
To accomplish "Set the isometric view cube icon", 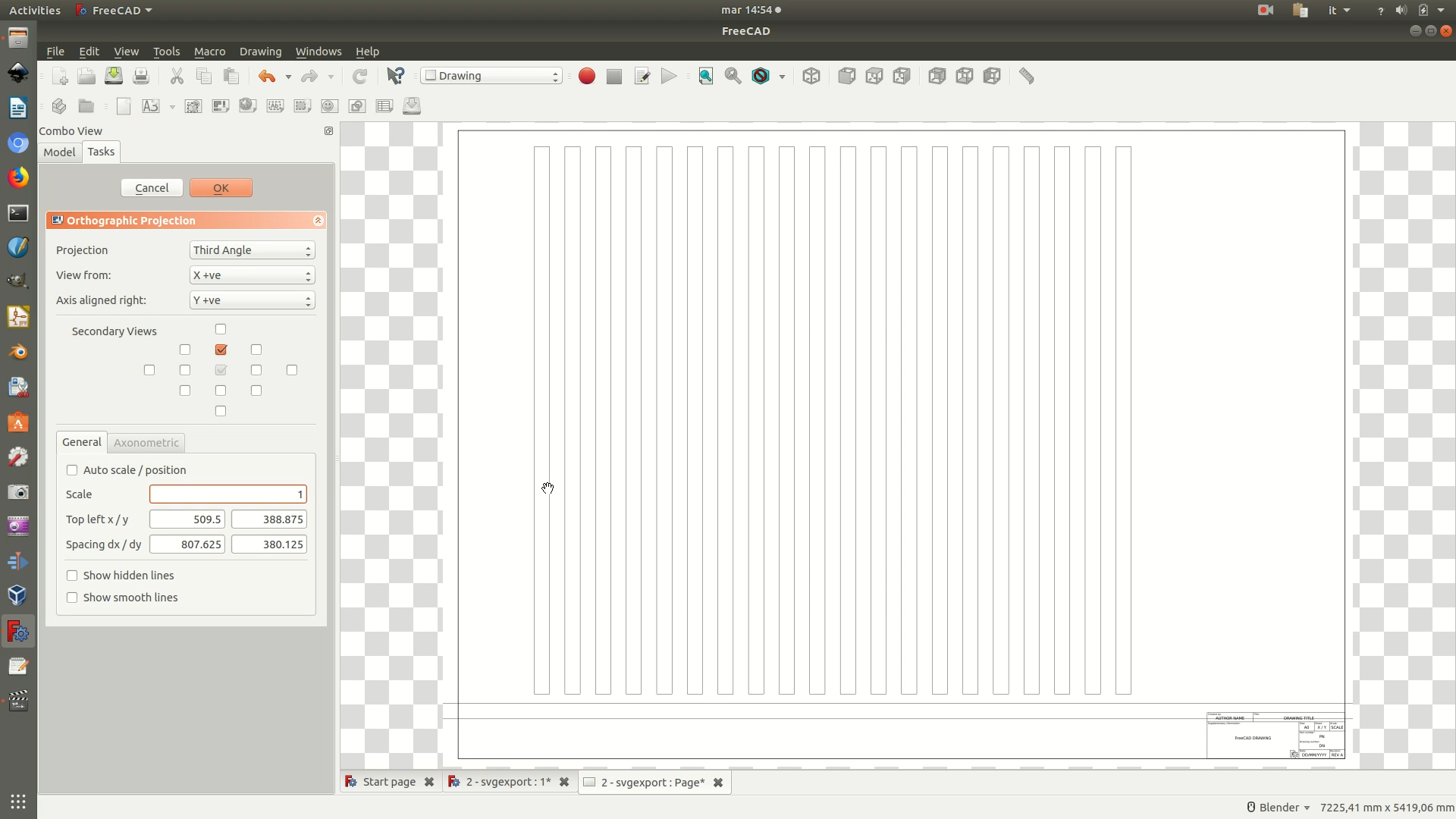I will (x=811, y=76).
